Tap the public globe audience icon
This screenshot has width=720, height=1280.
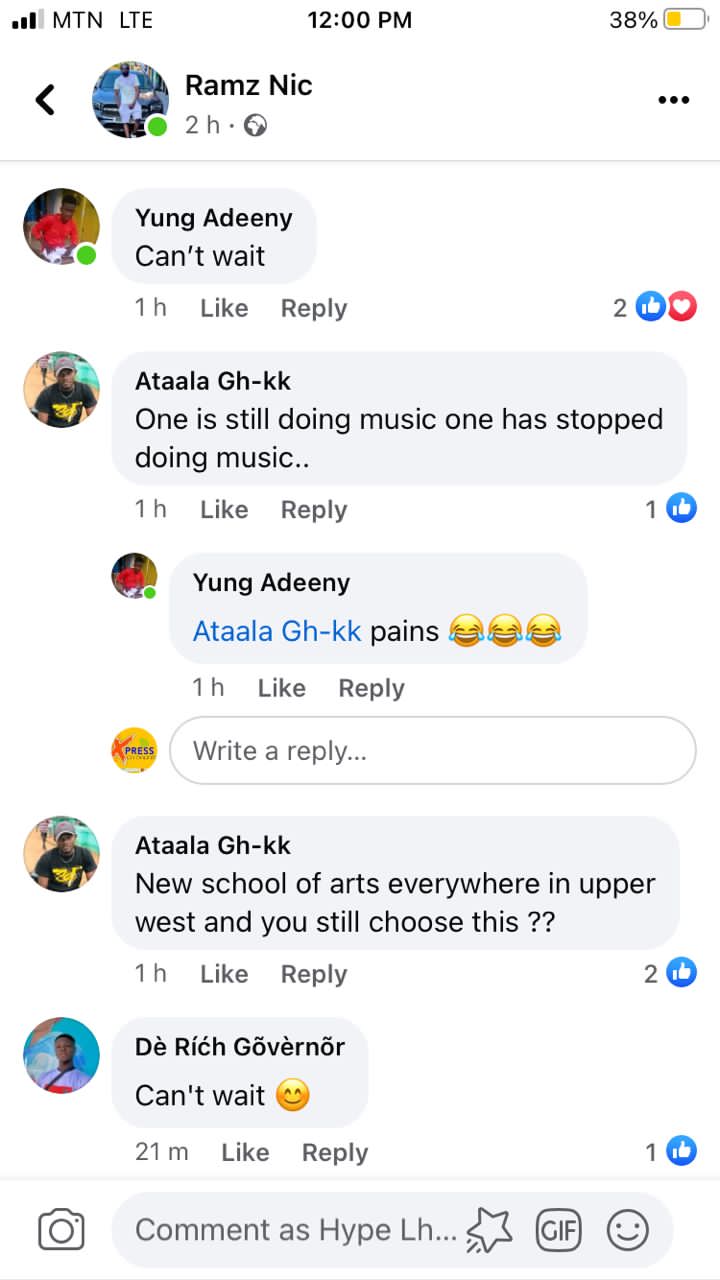pos(256,126)
